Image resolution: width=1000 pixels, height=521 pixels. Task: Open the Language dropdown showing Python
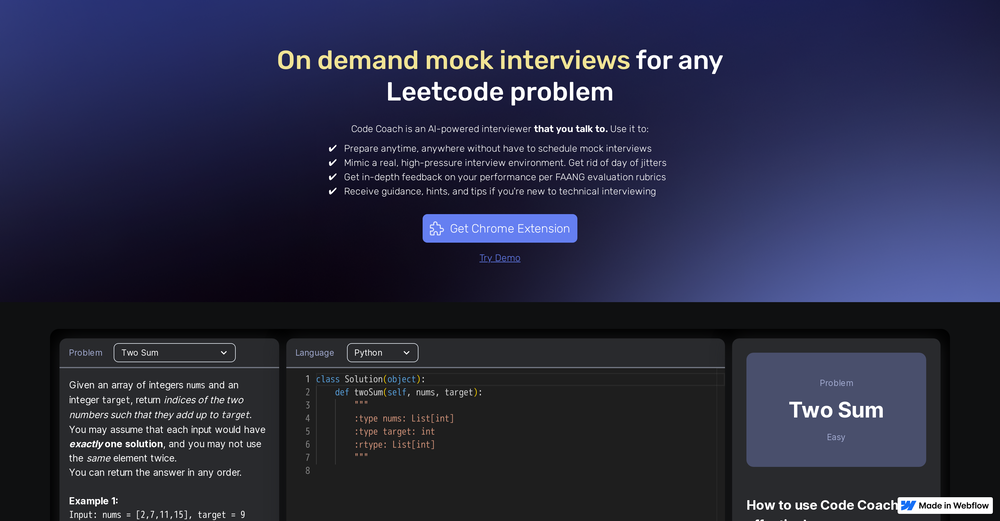click(x=382, y=353)
